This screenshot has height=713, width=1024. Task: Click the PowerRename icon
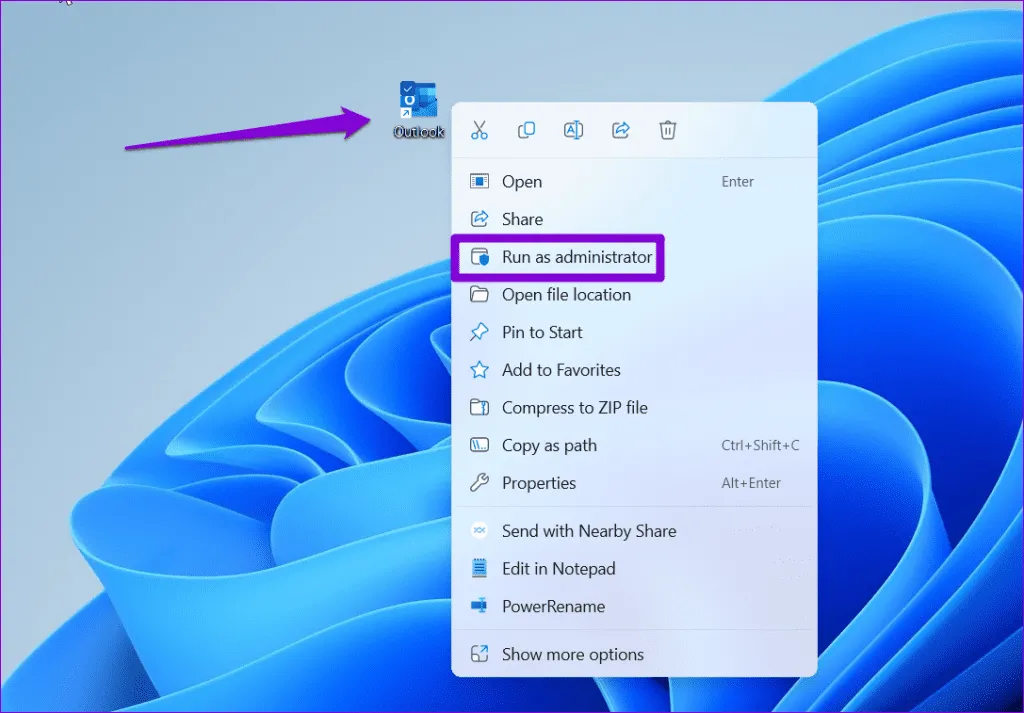(x=480, y=607)
